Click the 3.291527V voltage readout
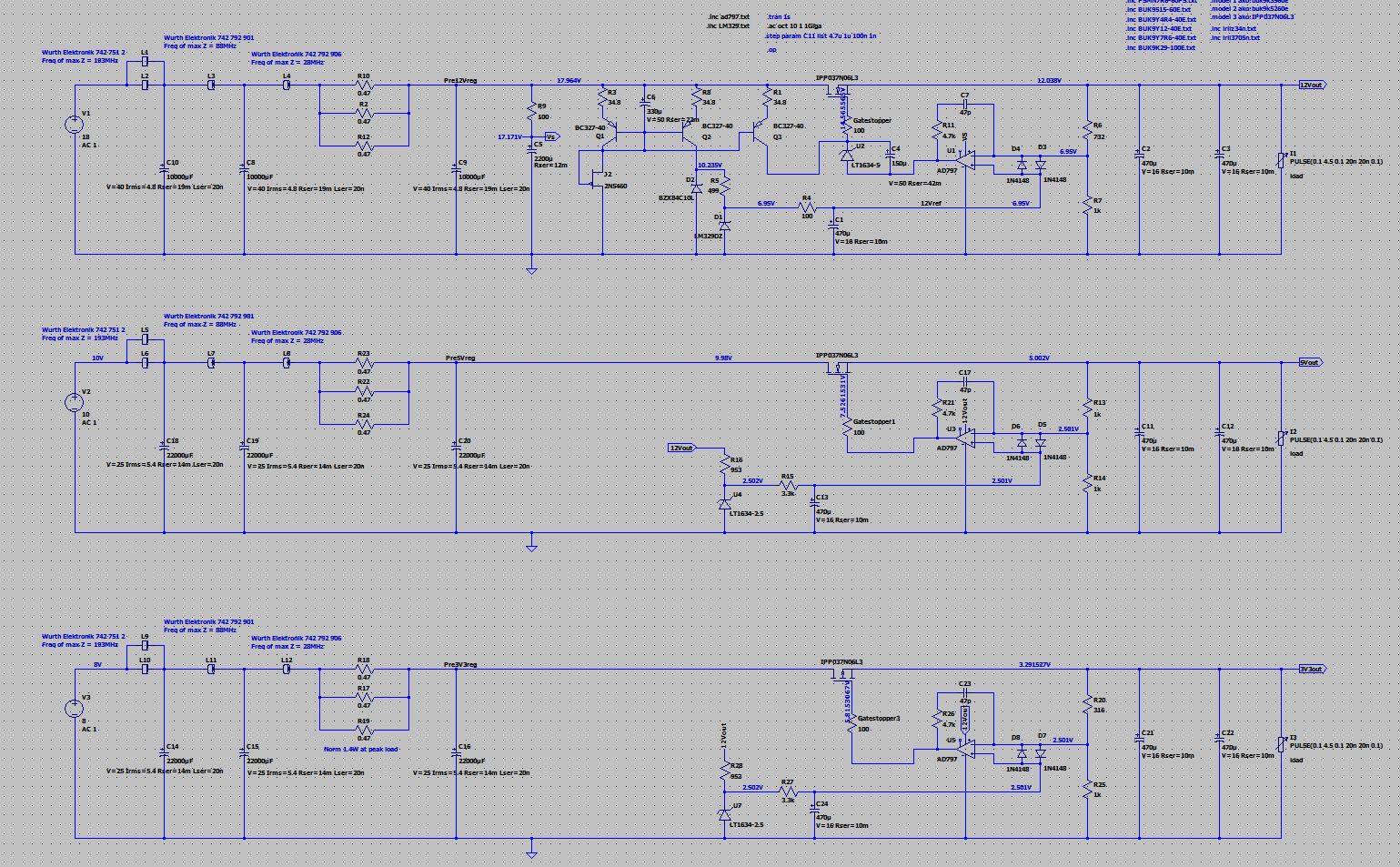The width and height of the screenshot is (1400, 867). point(1034,665)
